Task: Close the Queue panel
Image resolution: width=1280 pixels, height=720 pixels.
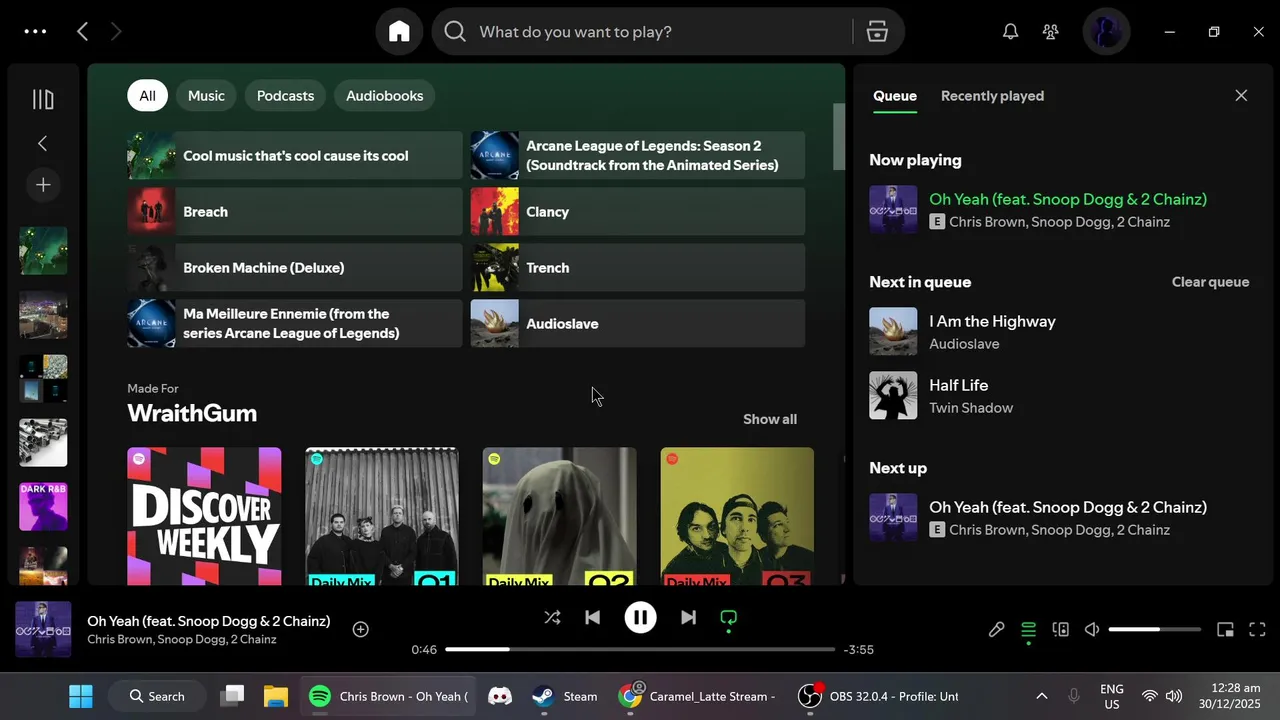Action: coord(1241,96)
